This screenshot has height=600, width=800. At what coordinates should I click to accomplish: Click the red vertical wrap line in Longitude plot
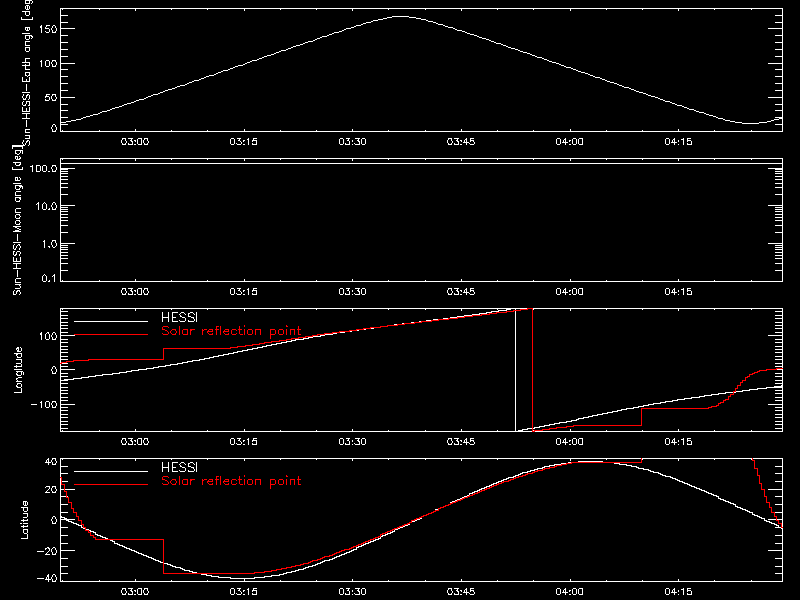point(532,370)
